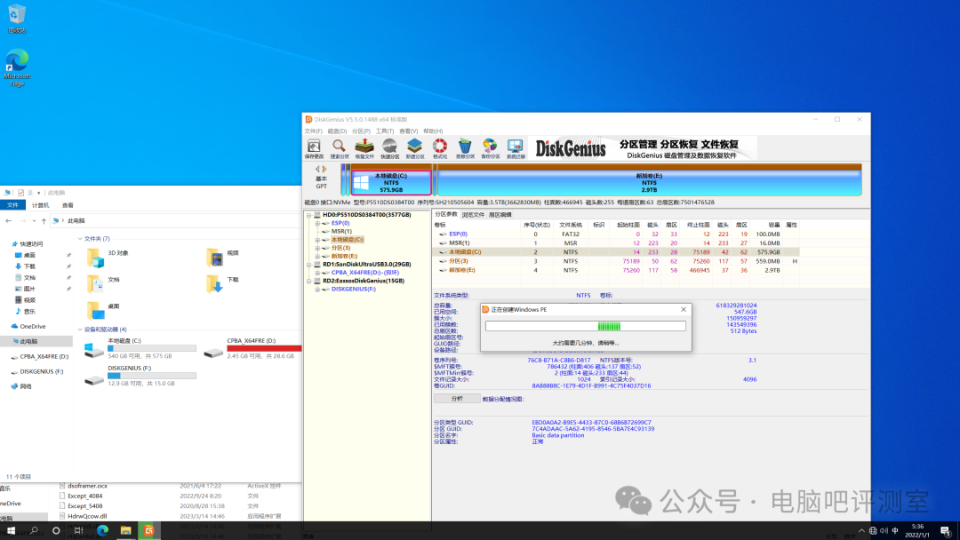Image resolution: width=960 pixels, height=540 pixels.
Task: Open Windows Start menu
Action: pyautogui.click(x=10, y=531)
